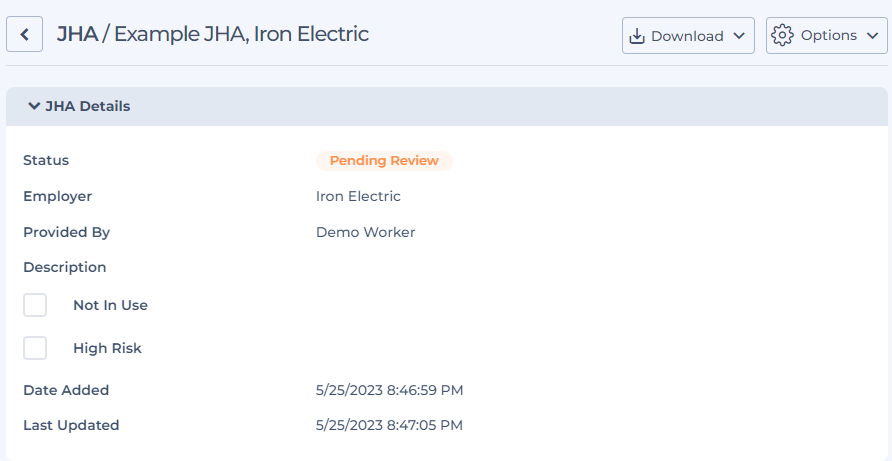Click the Demo Worker provider name
Image resolution: width=892 pixels, height=461 pixels.
(366, 232)
